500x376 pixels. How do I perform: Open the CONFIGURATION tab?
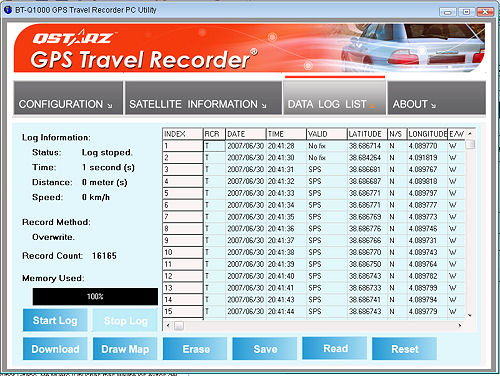68,98
